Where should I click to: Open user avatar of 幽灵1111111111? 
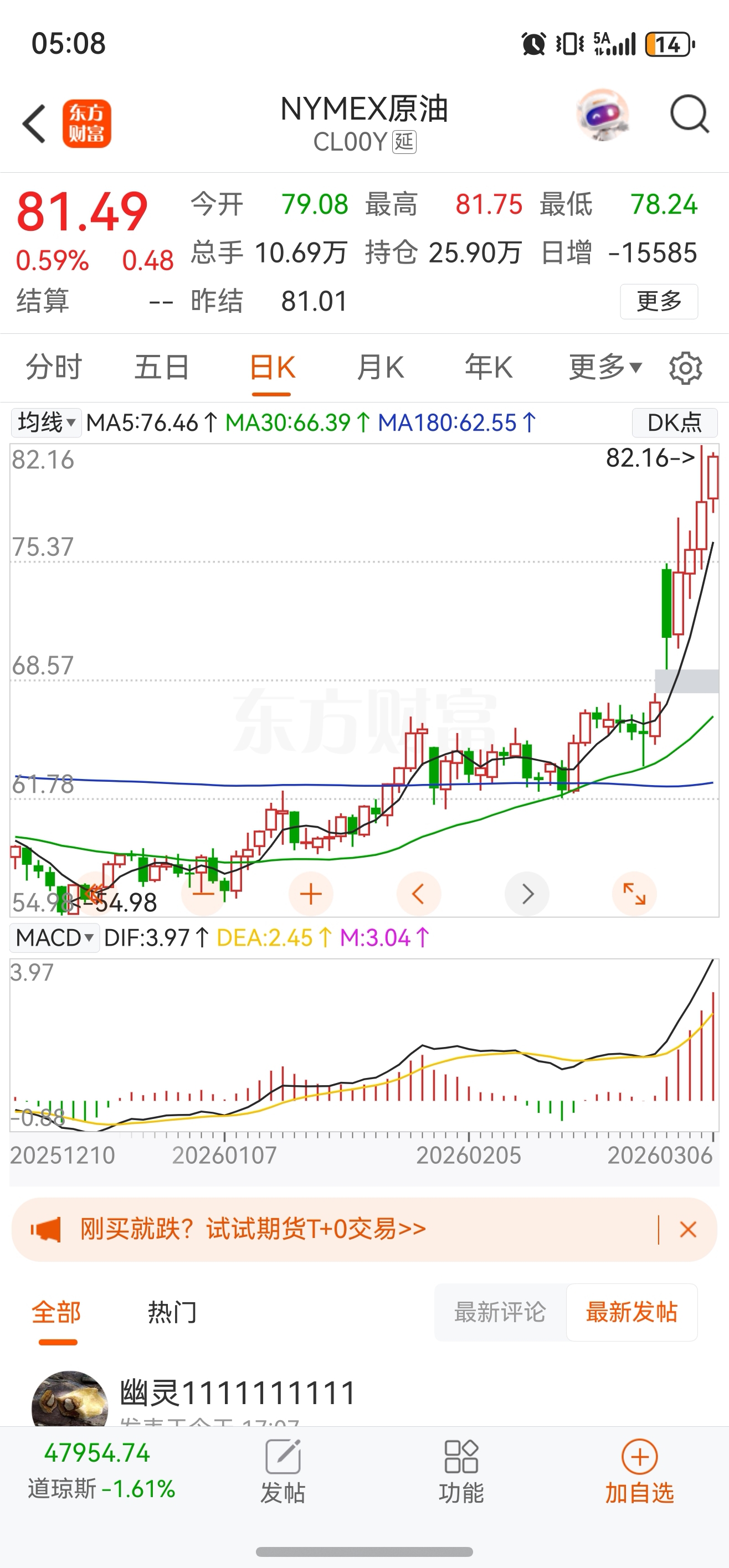tap(69, 1399)
